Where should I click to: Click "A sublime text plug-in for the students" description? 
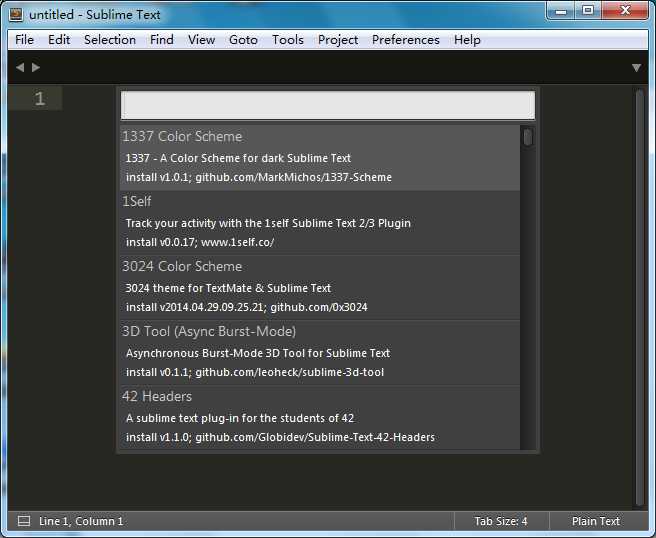pyautogui.click(x=240, y=418)
